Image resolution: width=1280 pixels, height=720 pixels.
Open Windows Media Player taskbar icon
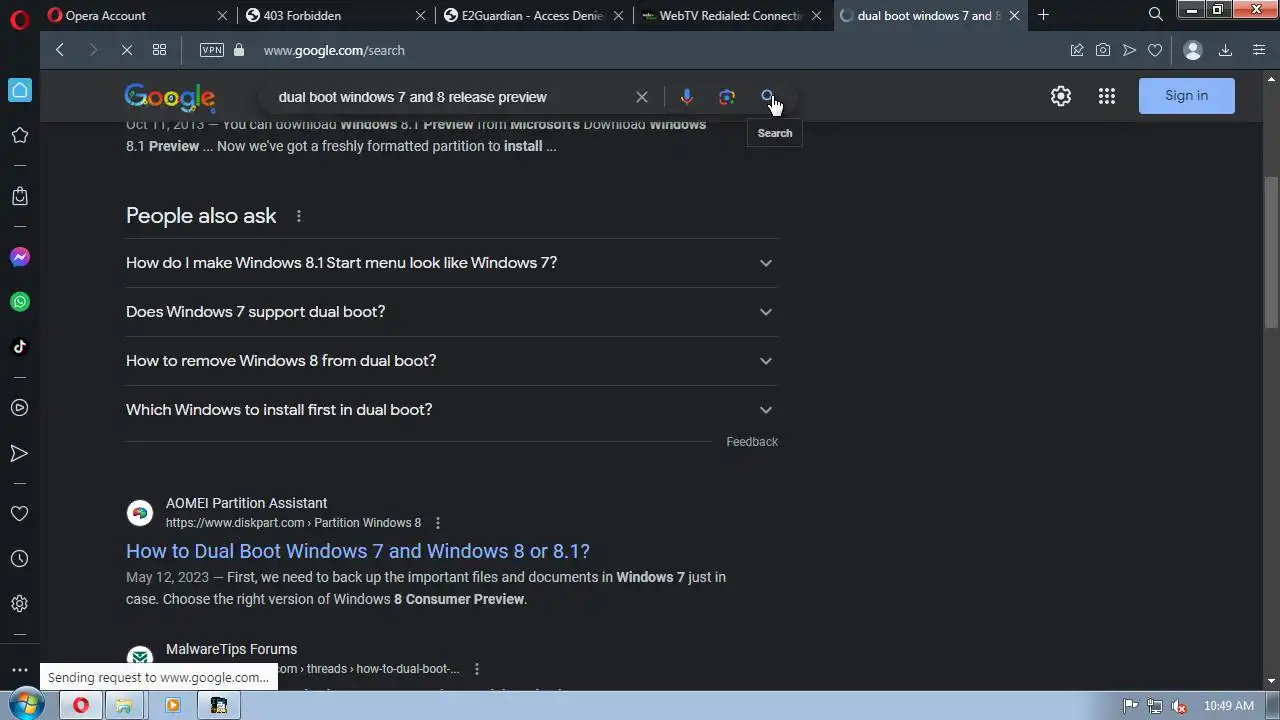(x=172, y=705)
